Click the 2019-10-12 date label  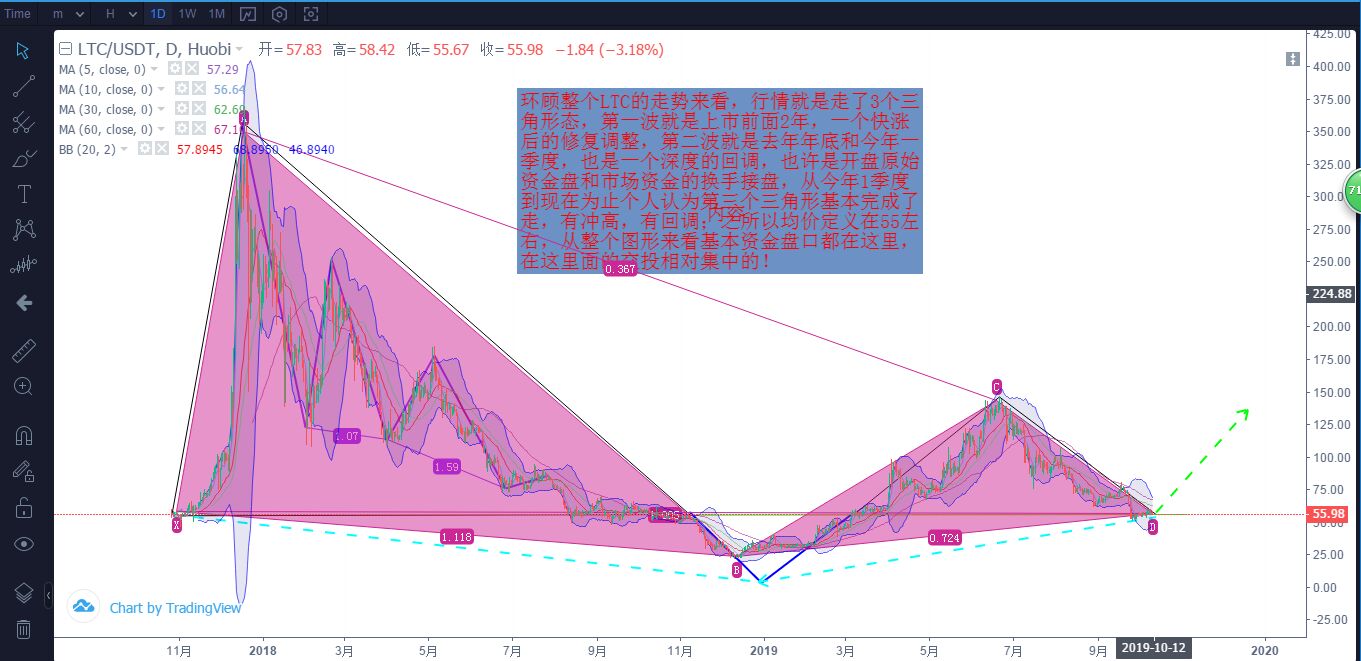pyautogui.click(x=1154, y=647)
